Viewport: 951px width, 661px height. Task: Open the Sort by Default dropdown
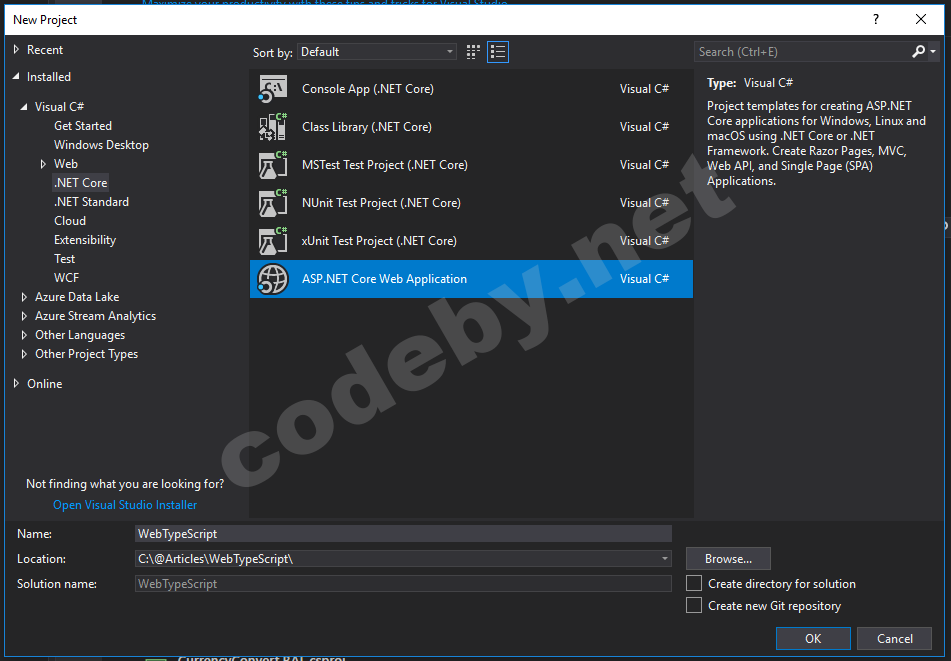[377, 52]
